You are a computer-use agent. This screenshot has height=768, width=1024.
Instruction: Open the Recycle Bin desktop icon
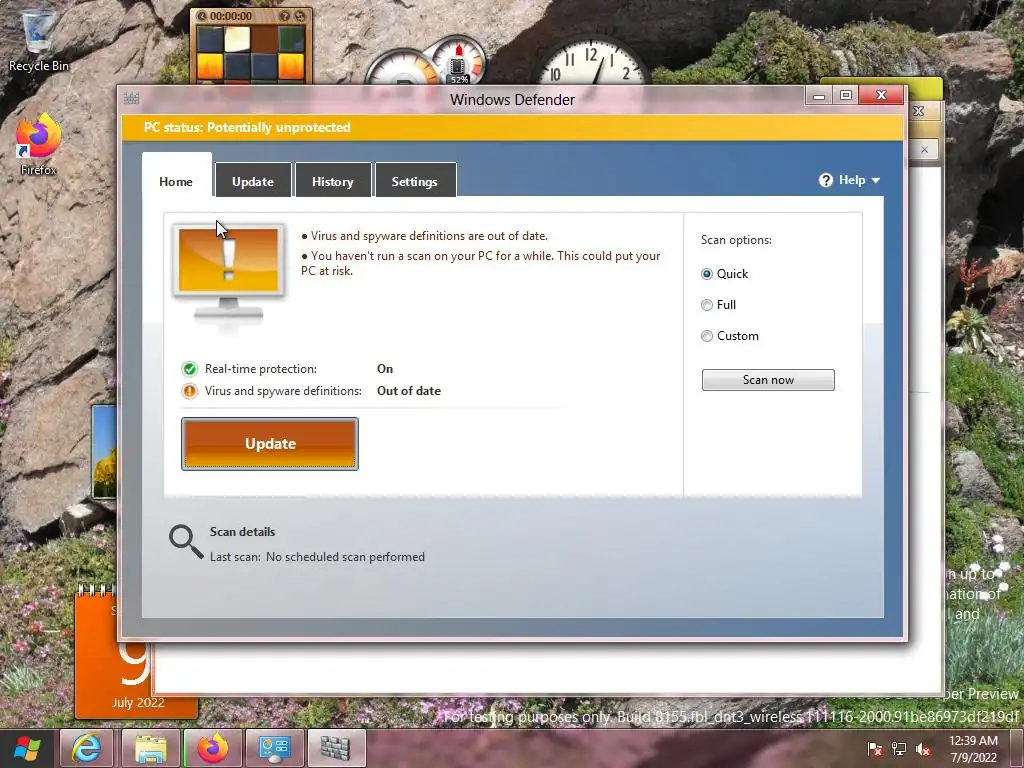click(x=38, y=40)
